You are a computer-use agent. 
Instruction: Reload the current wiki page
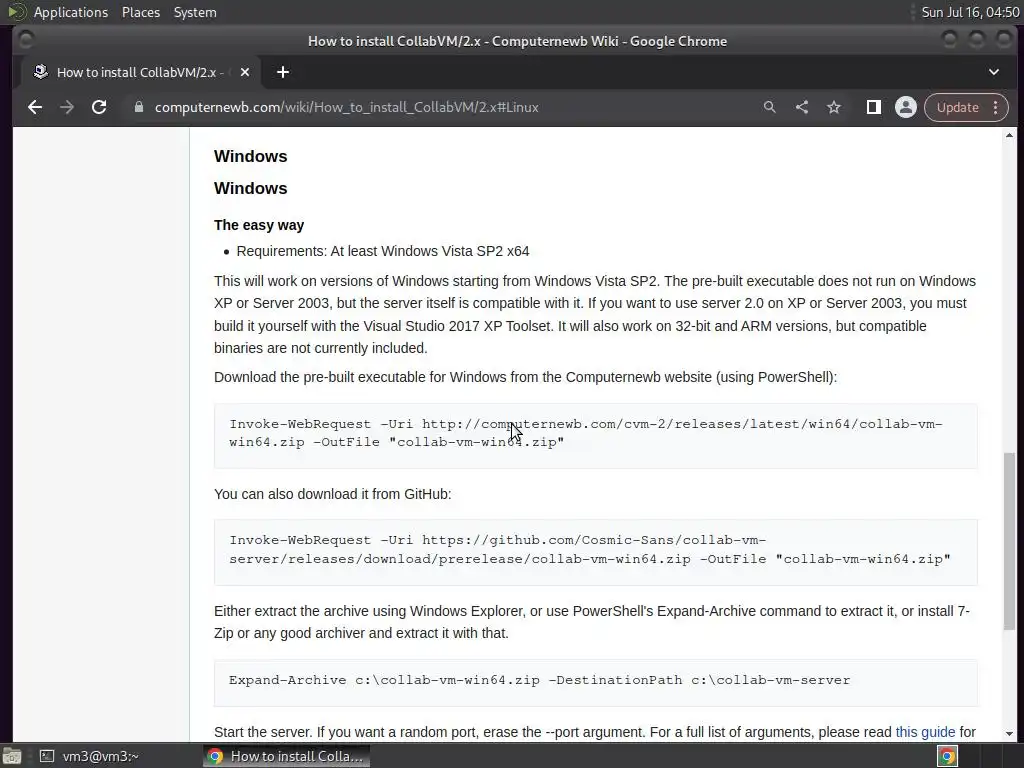(x=99, y=107)
